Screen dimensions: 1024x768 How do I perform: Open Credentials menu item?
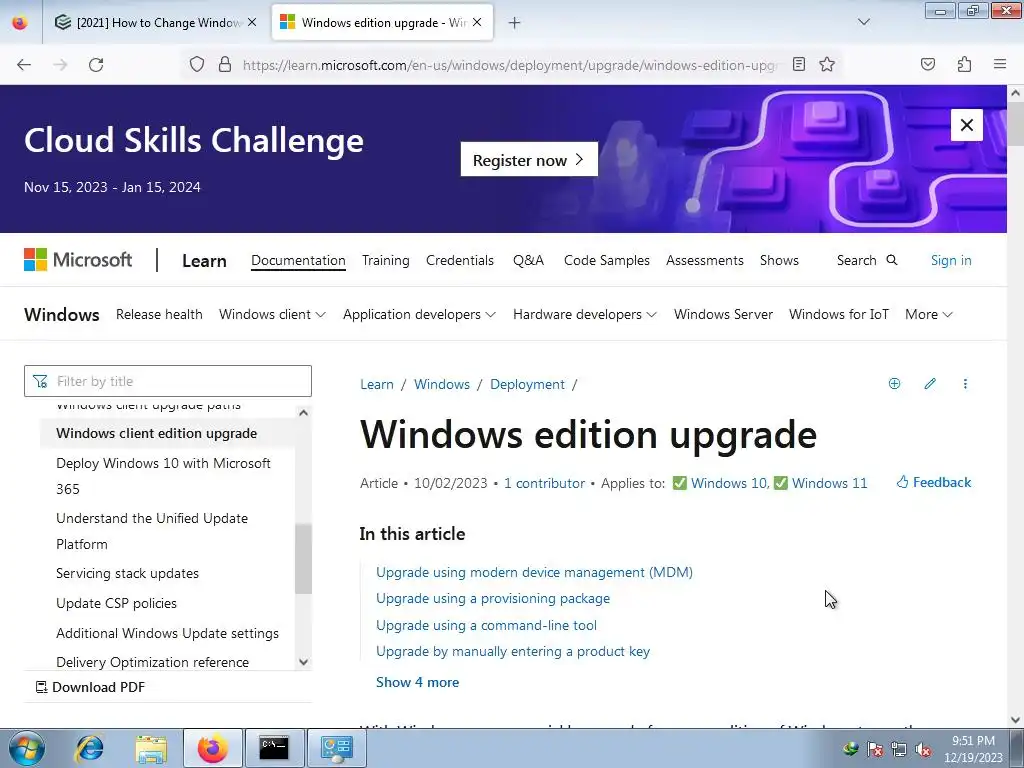point(460,261)
